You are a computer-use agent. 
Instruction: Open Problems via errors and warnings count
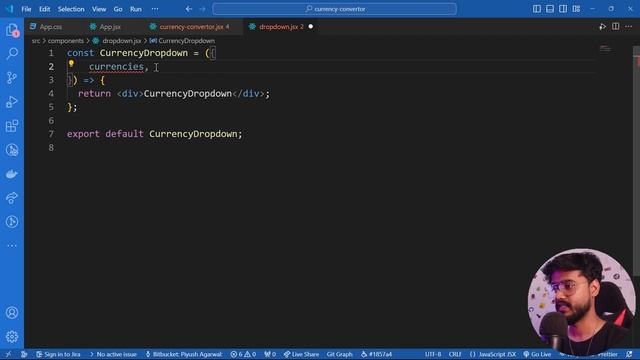(x=243, y=354)
